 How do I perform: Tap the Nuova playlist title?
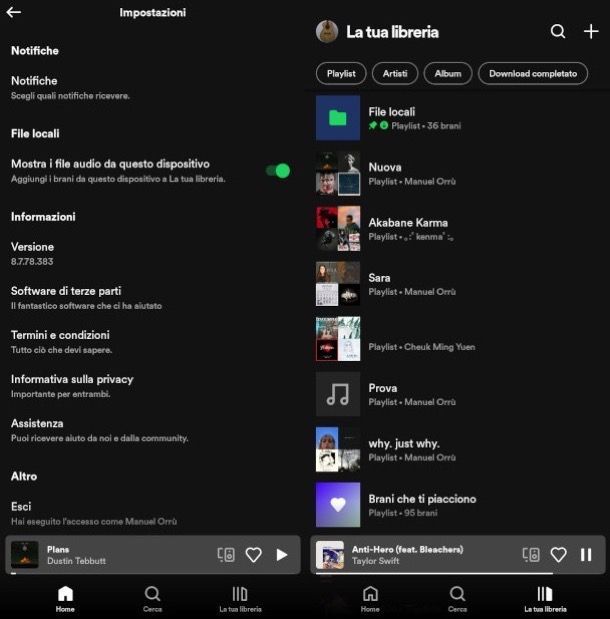tap(385, 167)
